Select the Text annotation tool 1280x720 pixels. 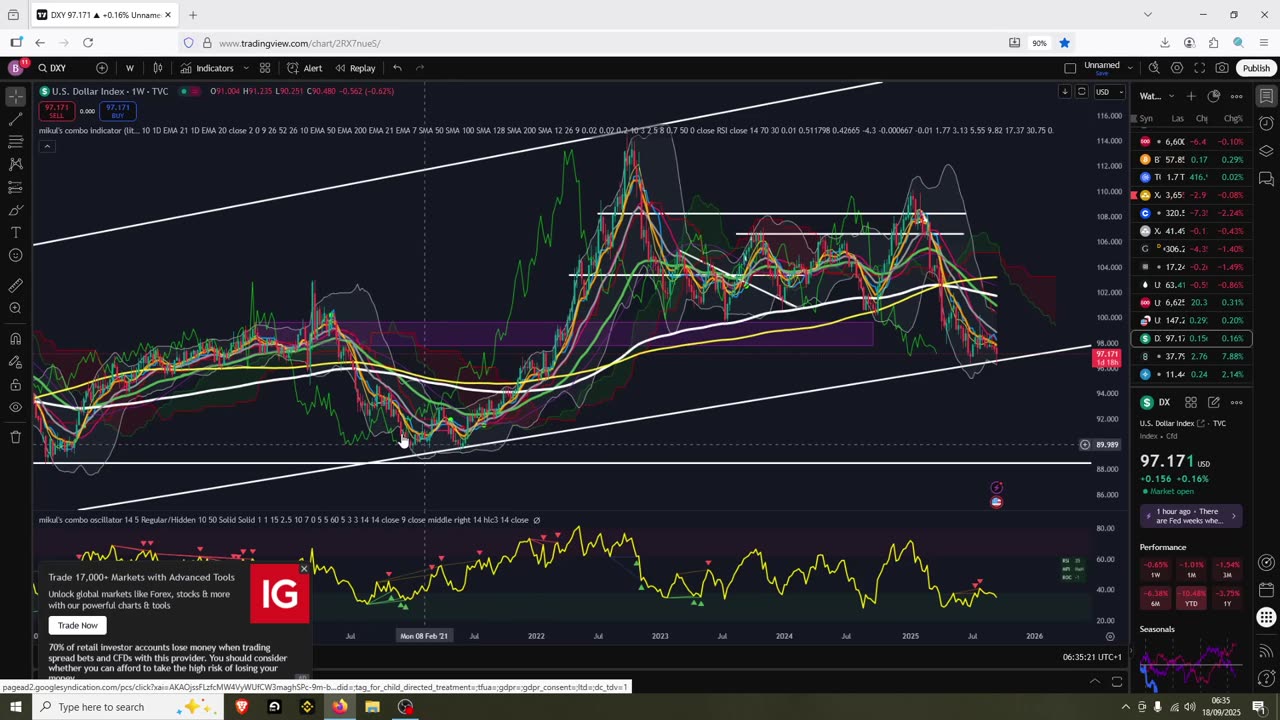coord(15,232)
